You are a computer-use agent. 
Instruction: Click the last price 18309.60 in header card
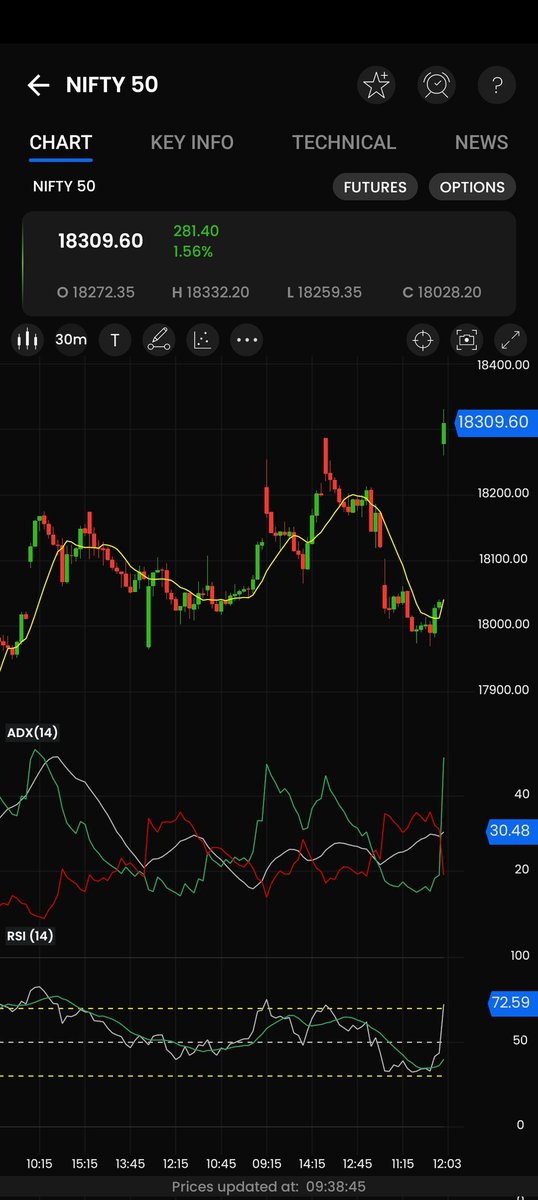(100, 241)
